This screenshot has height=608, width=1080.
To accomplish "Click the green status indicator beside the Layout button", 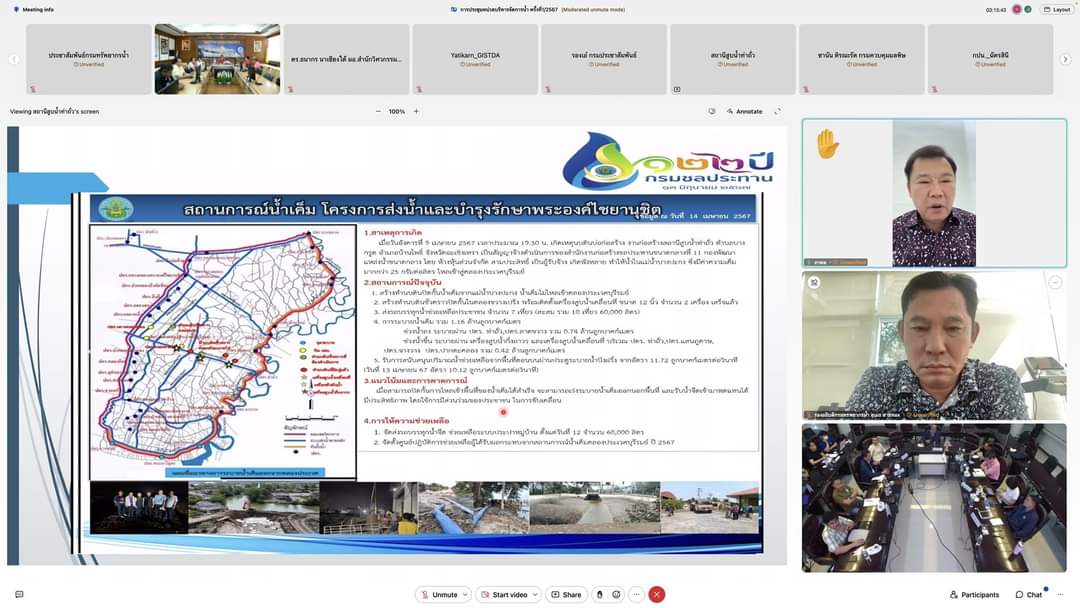I will tap(1028, 10).
